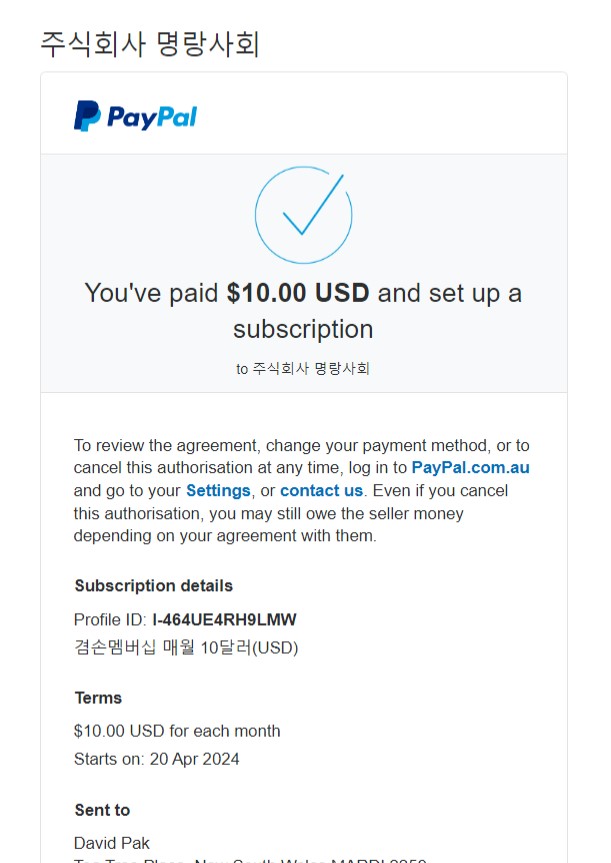
Task: Click the Sent to heading
Action: [102, 810]
